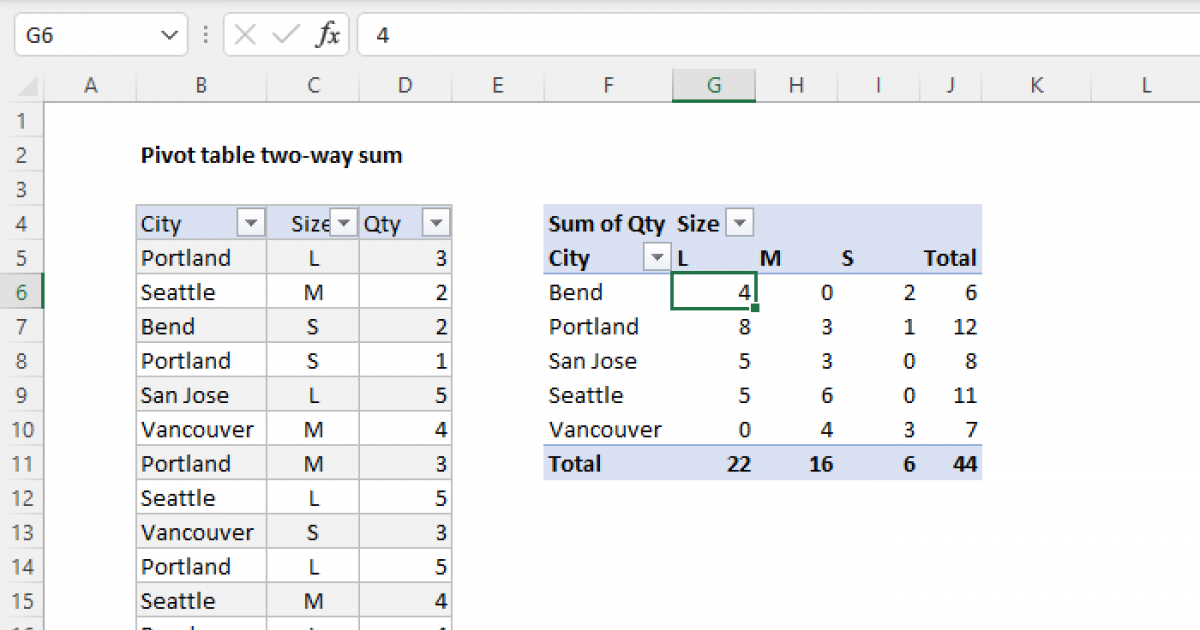Open the Qty filter dropdown in column D
The height and width of the screenshot is (630, 1200).
436,223
